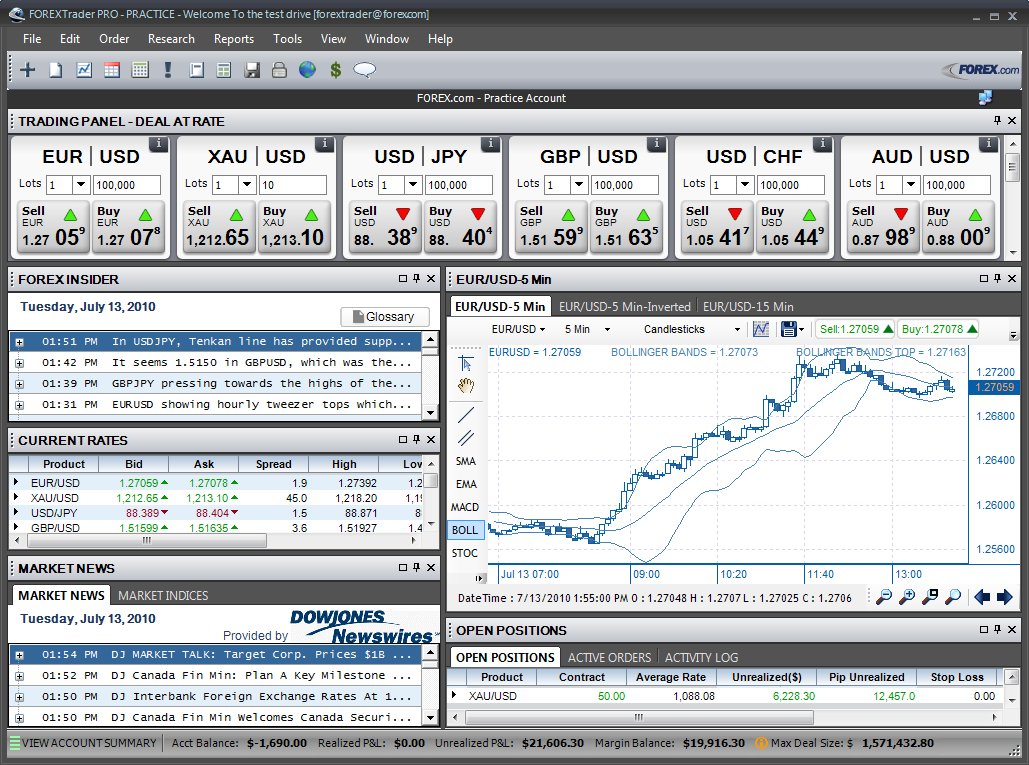Click the floppy disk save icon in toolbar
The width and height of the screenshot is (1029, 765).
point(252,70)
